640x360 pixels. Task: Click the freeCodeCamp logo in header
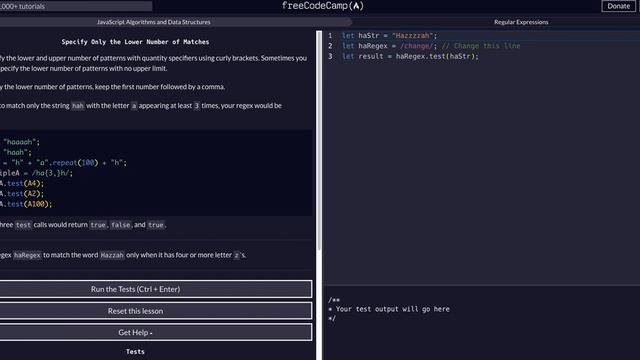click(x=322, y=6)
